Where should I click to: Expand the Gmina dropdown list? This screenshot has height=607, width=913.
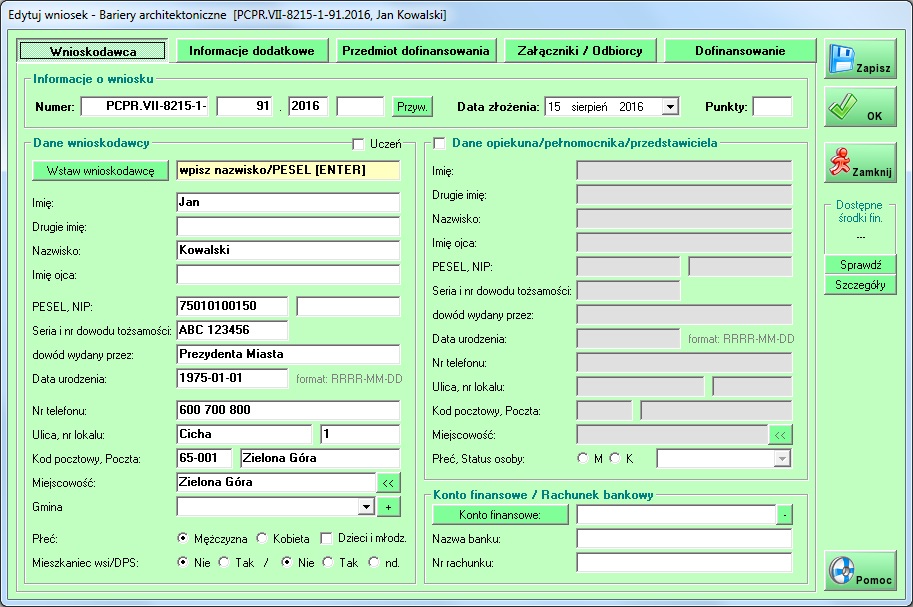(366, 507)
